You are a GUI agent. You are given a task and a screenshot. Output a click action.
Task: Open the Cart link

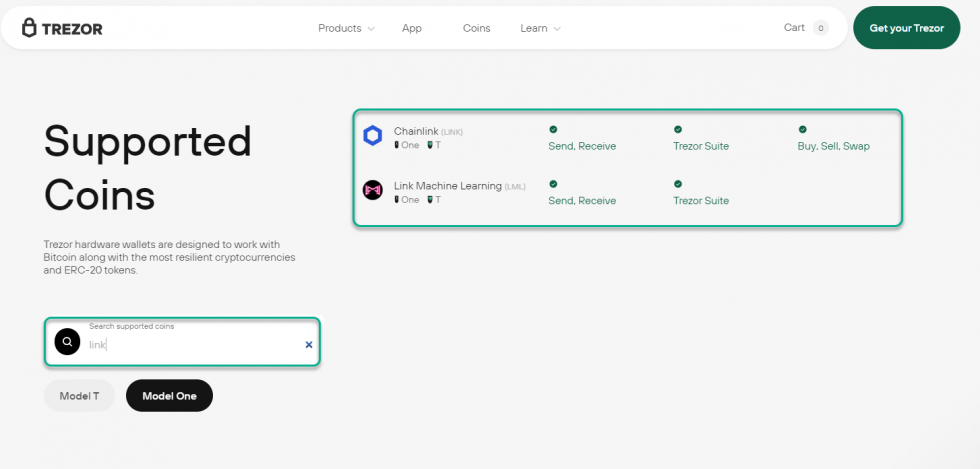pos(794,28)
